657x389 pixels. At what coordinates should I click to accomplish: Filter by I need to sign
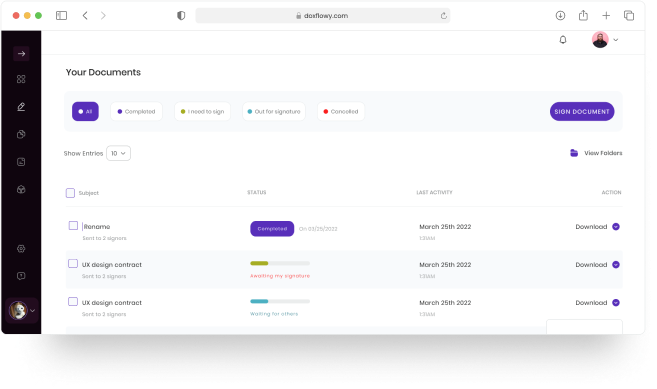(x=202, y=112)
